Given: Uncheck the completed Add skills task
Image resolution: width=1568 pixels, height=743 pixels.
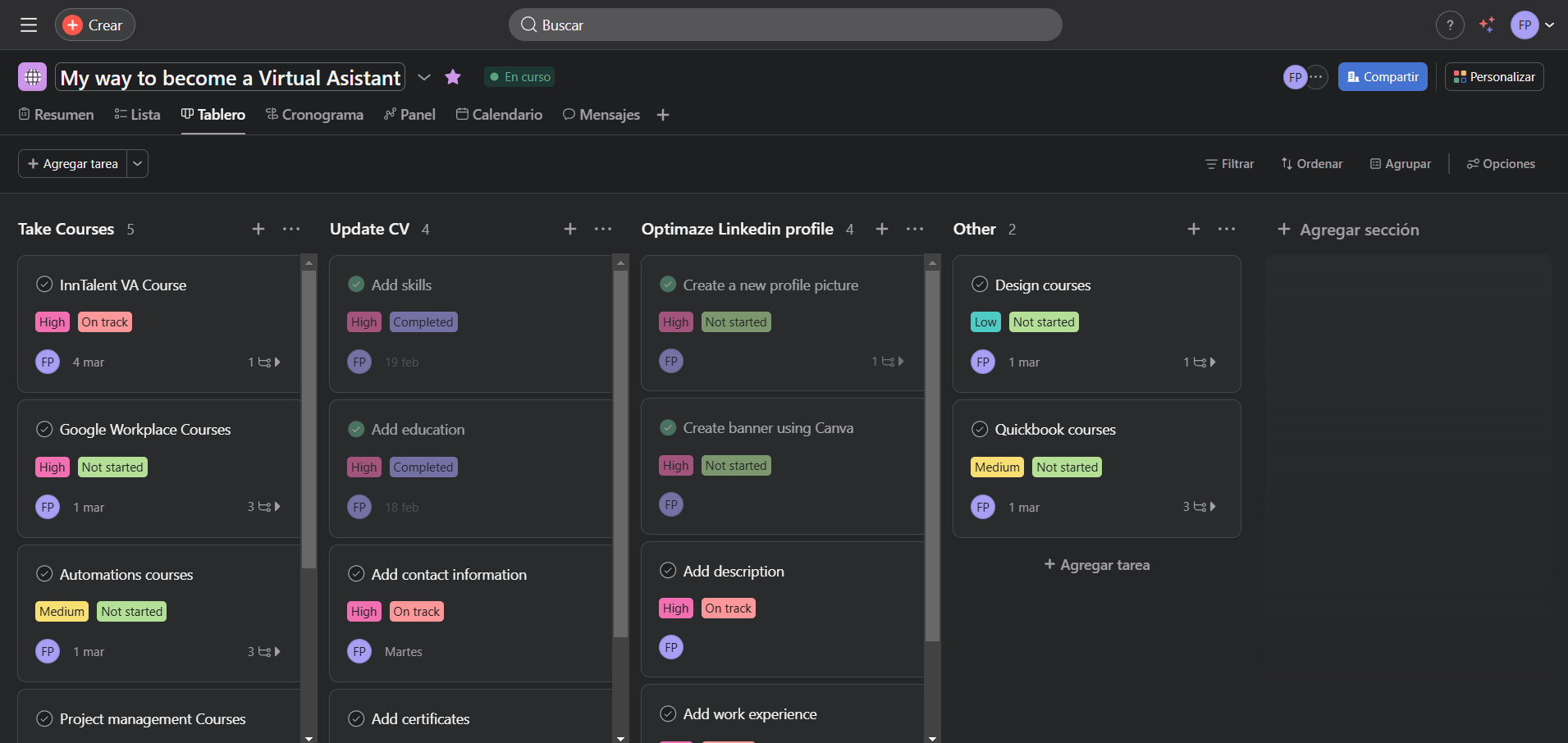Looking at the screenshot, I should (356, 285).
